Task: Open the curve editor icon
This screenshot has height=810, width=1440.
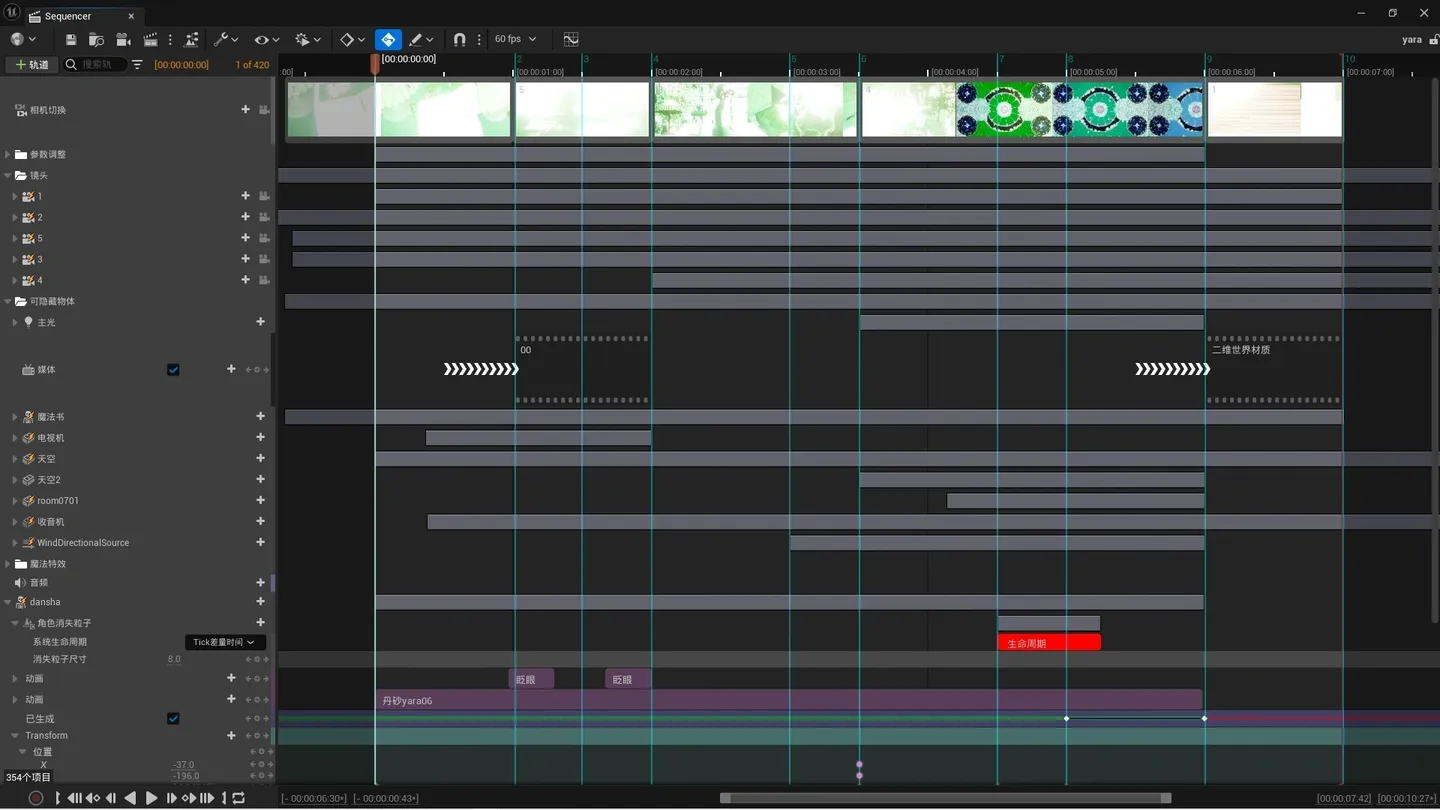Action: [x=571, y=39]
